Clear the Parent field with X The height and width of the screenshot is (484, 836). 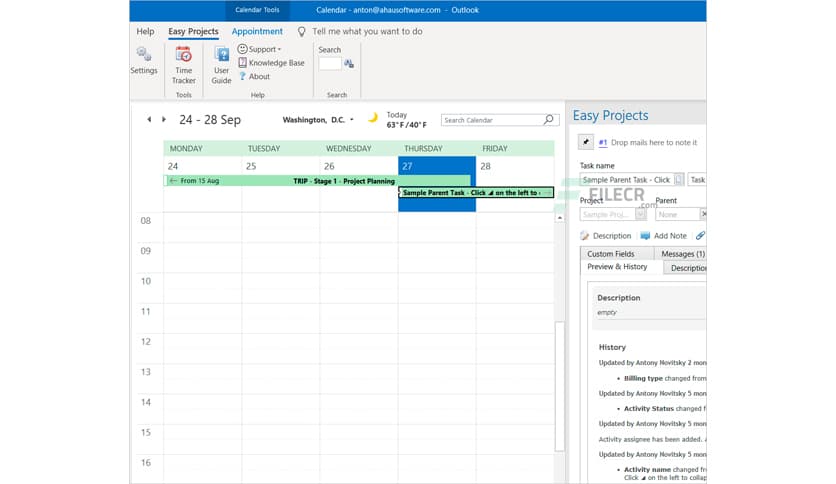point(703,214)
